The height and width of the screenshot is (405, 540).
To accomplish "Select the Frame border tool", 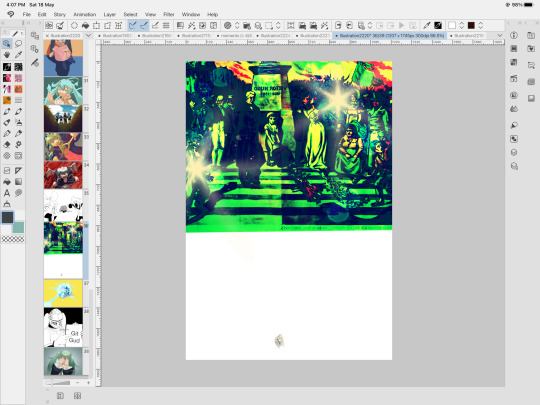I will 7,170.
